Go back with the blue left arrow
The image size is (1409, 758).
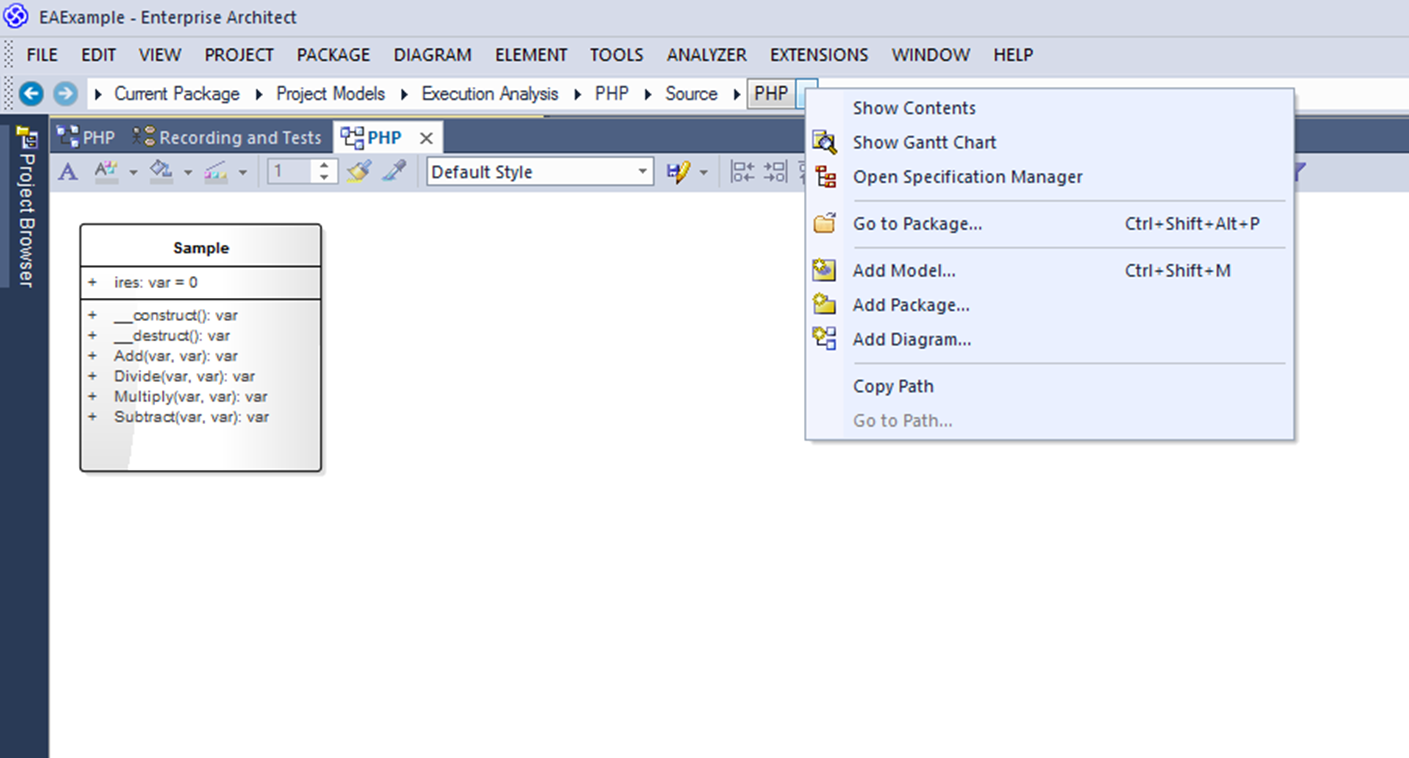coord(32,94)
